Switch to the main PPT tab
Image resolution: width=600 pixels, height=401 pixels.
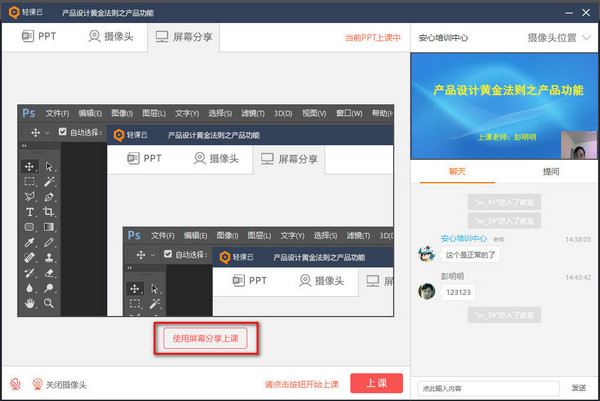tap(39, 36)
